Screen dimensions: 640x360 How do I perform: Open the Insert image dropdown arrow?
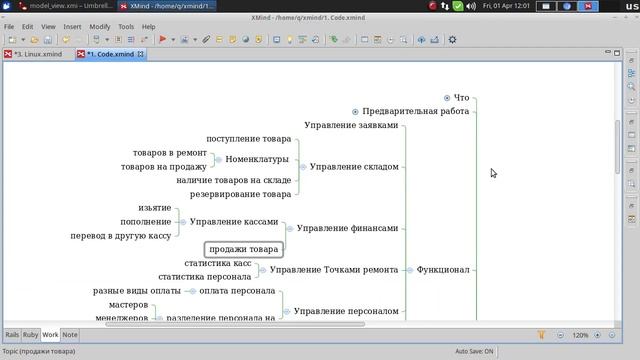(x=195, y=40)
